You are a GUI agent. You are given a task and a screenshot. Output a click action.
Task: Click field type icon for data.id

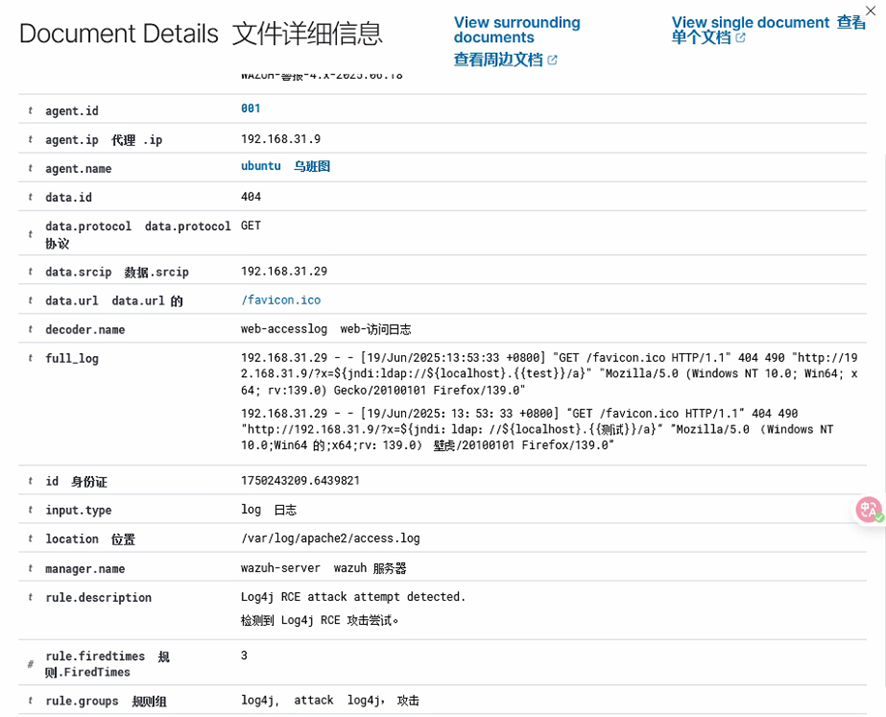(x=30, y=197)
